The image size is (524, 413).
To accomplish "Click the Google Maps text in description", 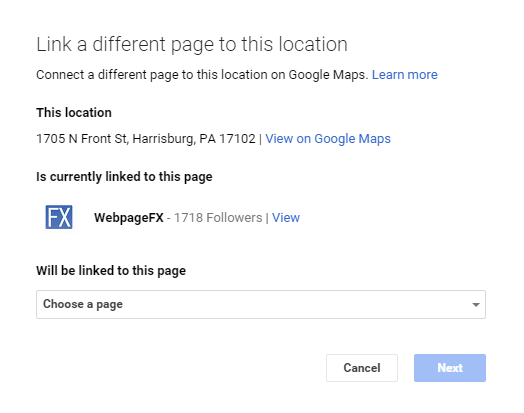I will [x=327, y=75].
